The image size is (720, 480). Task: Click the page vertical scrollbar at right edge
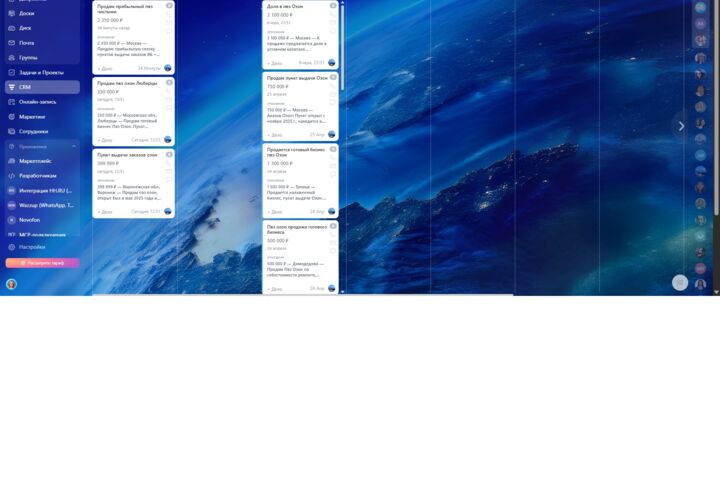(x=716, y=108)
